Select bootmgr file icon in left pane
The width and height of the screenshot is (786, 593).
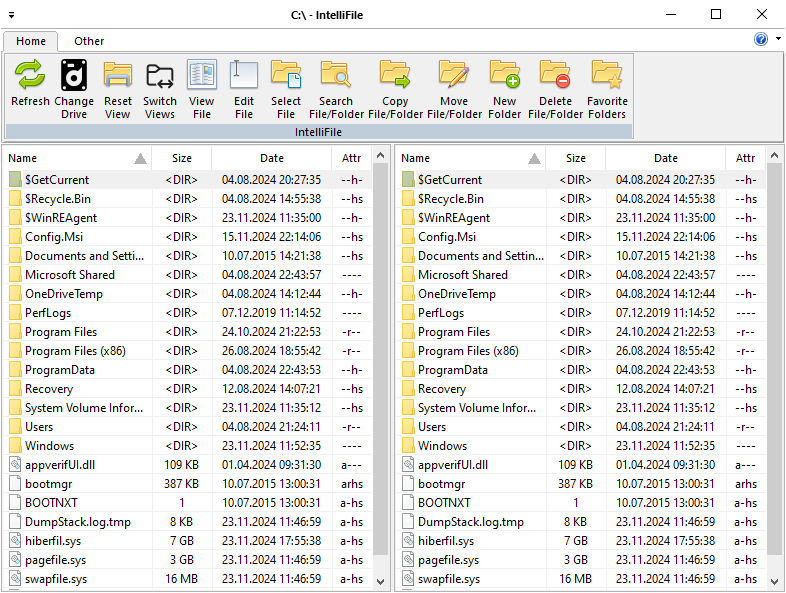[x=15, y=484]
